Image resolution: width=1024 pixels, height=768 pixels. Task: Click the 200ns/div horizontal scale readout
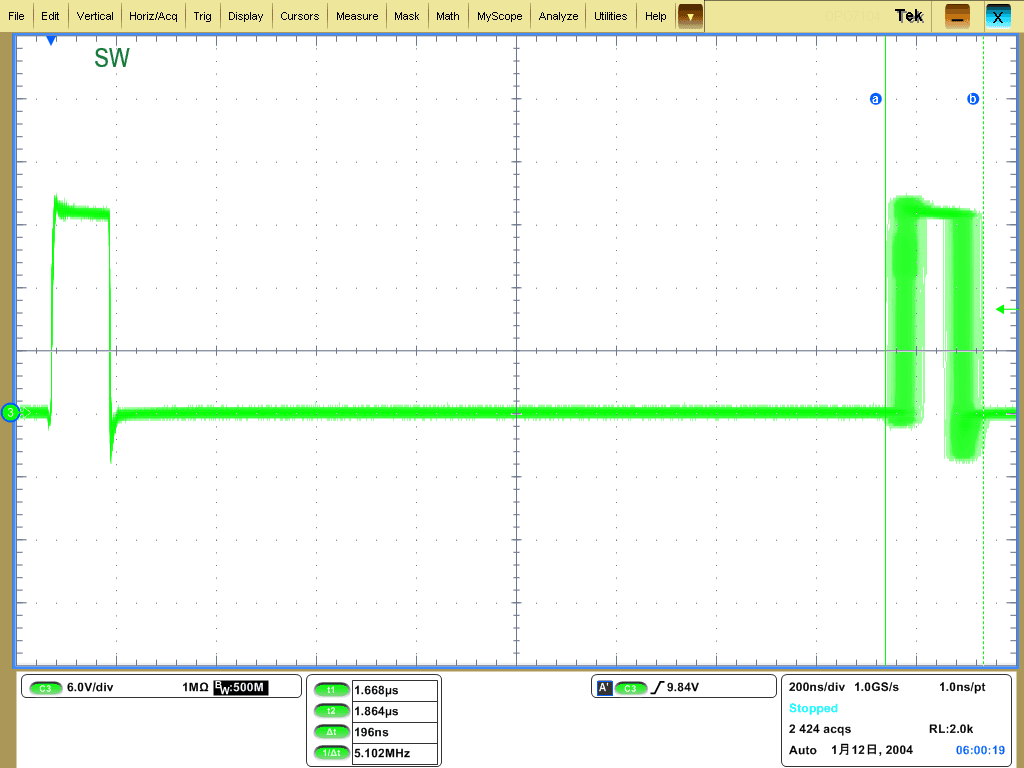click(x=816, y=688)
